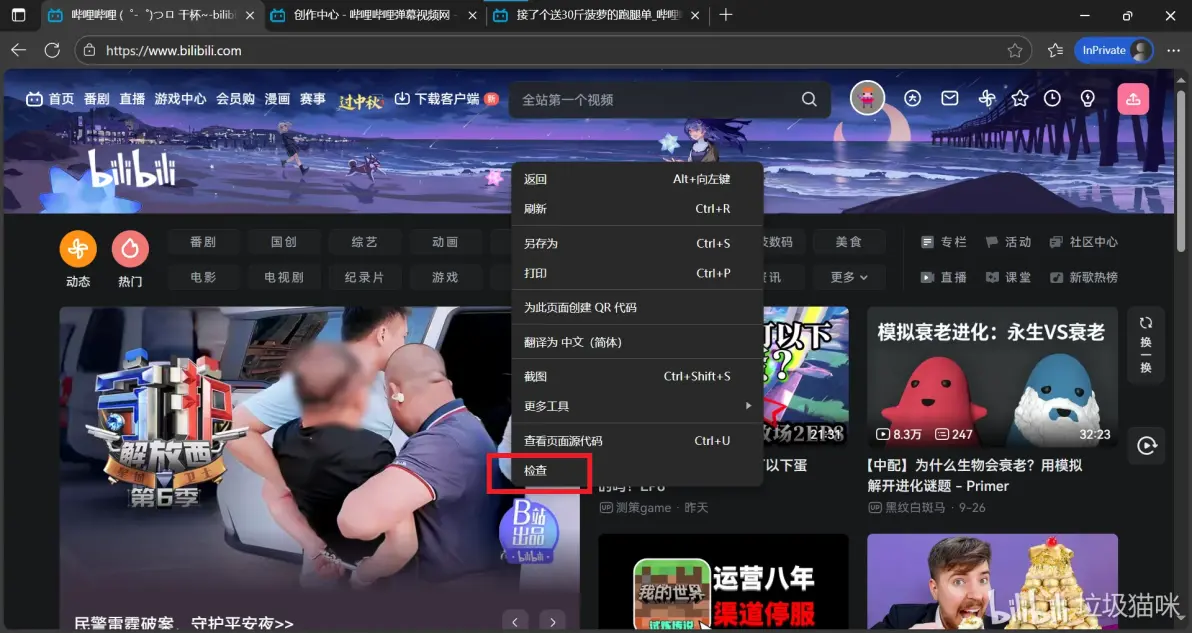Open the creator center lightbulb icon
The height and width of the screenshot is (633, 1192).
1088,98
